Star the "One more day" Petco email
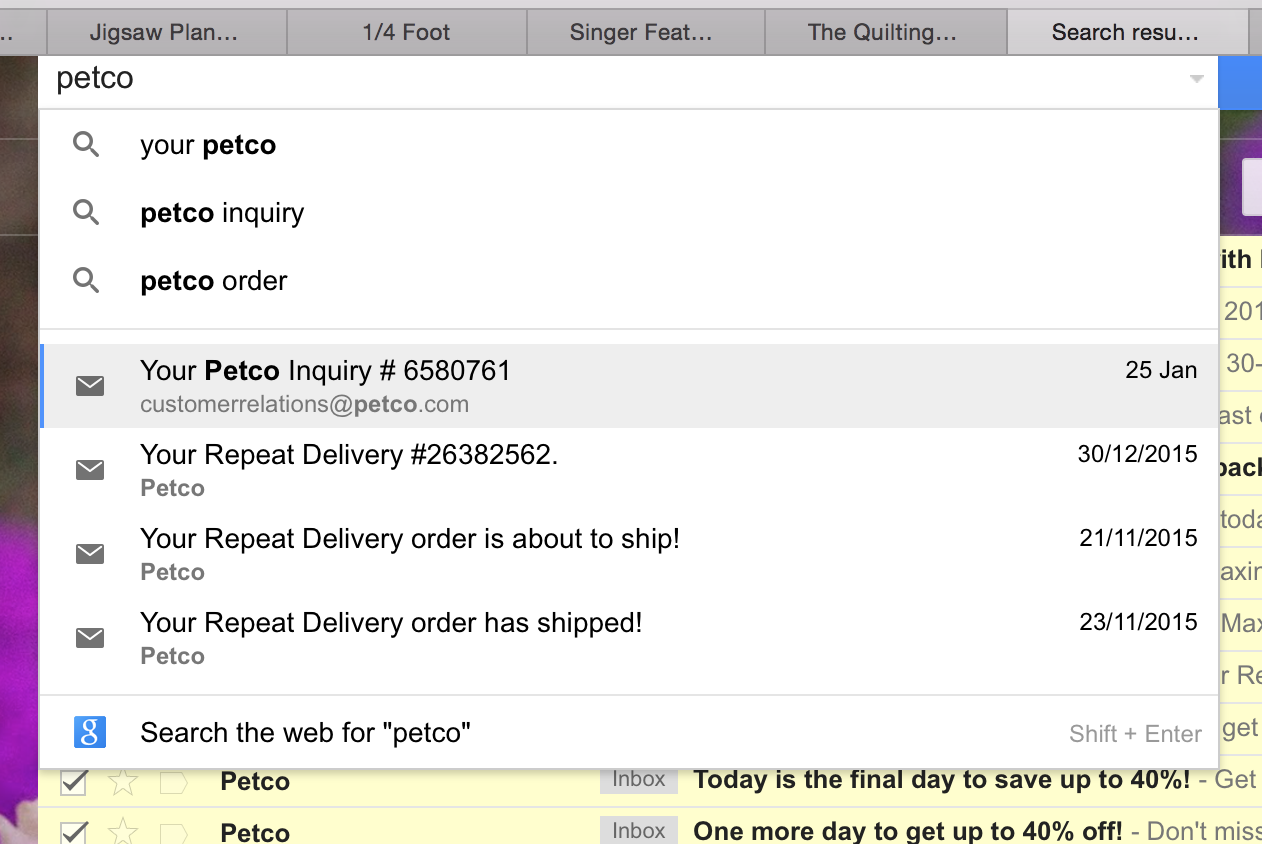 123,832
